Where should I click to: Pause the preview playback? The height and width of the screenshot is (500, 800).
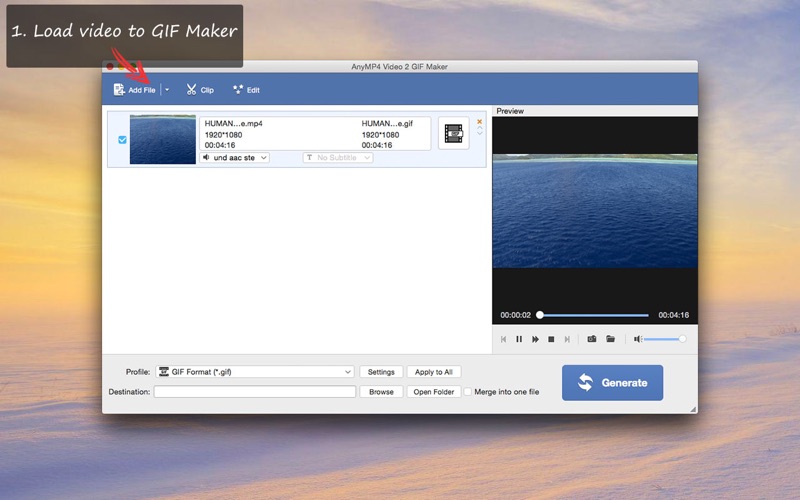point(519,339)
